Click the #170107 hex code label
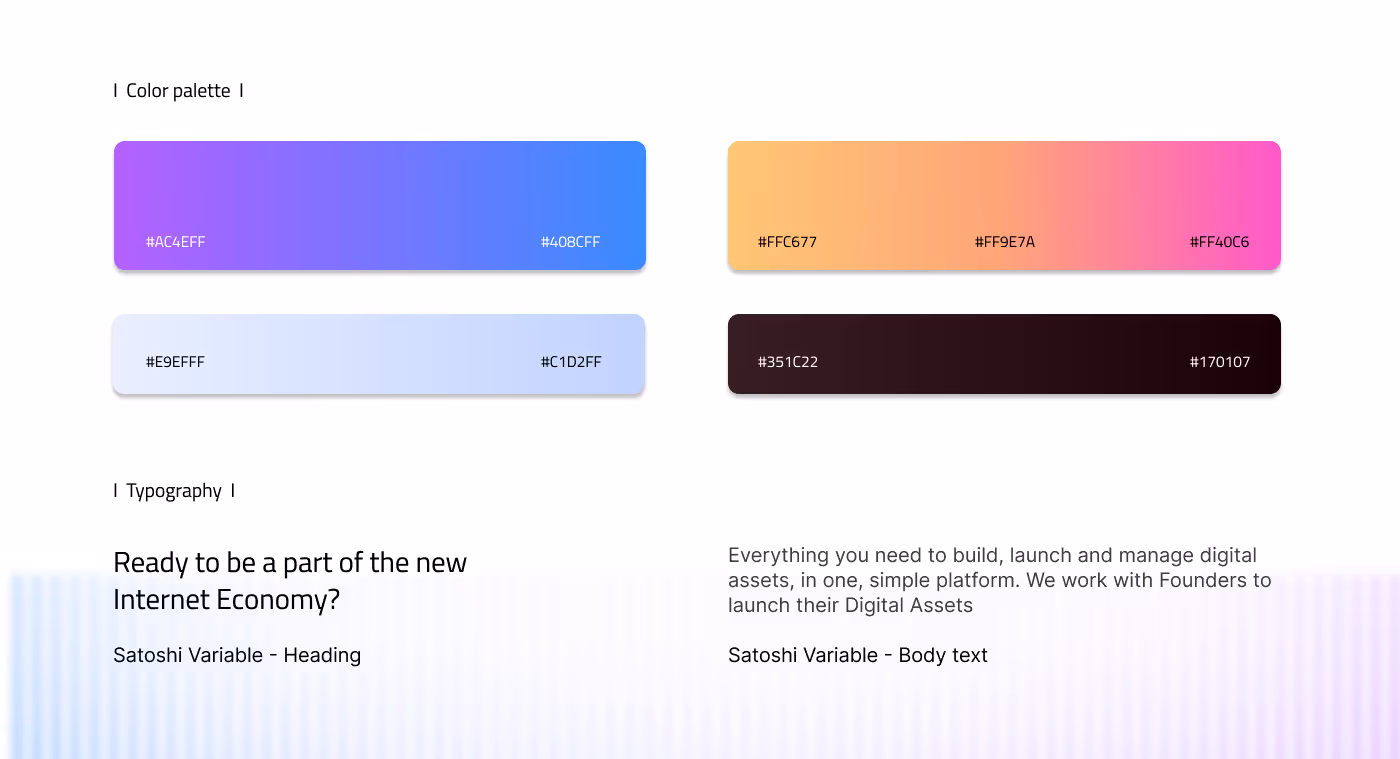 (x=1219, y=362)
